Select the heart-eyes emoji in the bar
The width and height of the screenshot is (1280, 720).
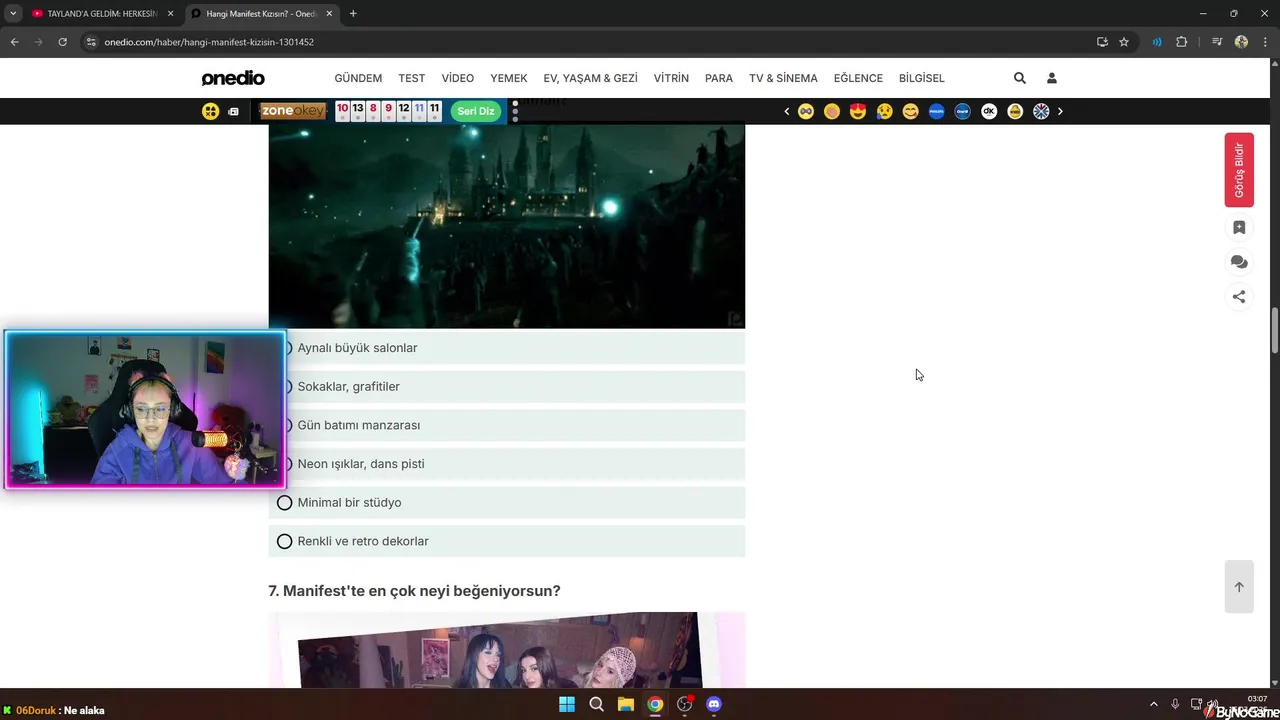coord(858,111)
